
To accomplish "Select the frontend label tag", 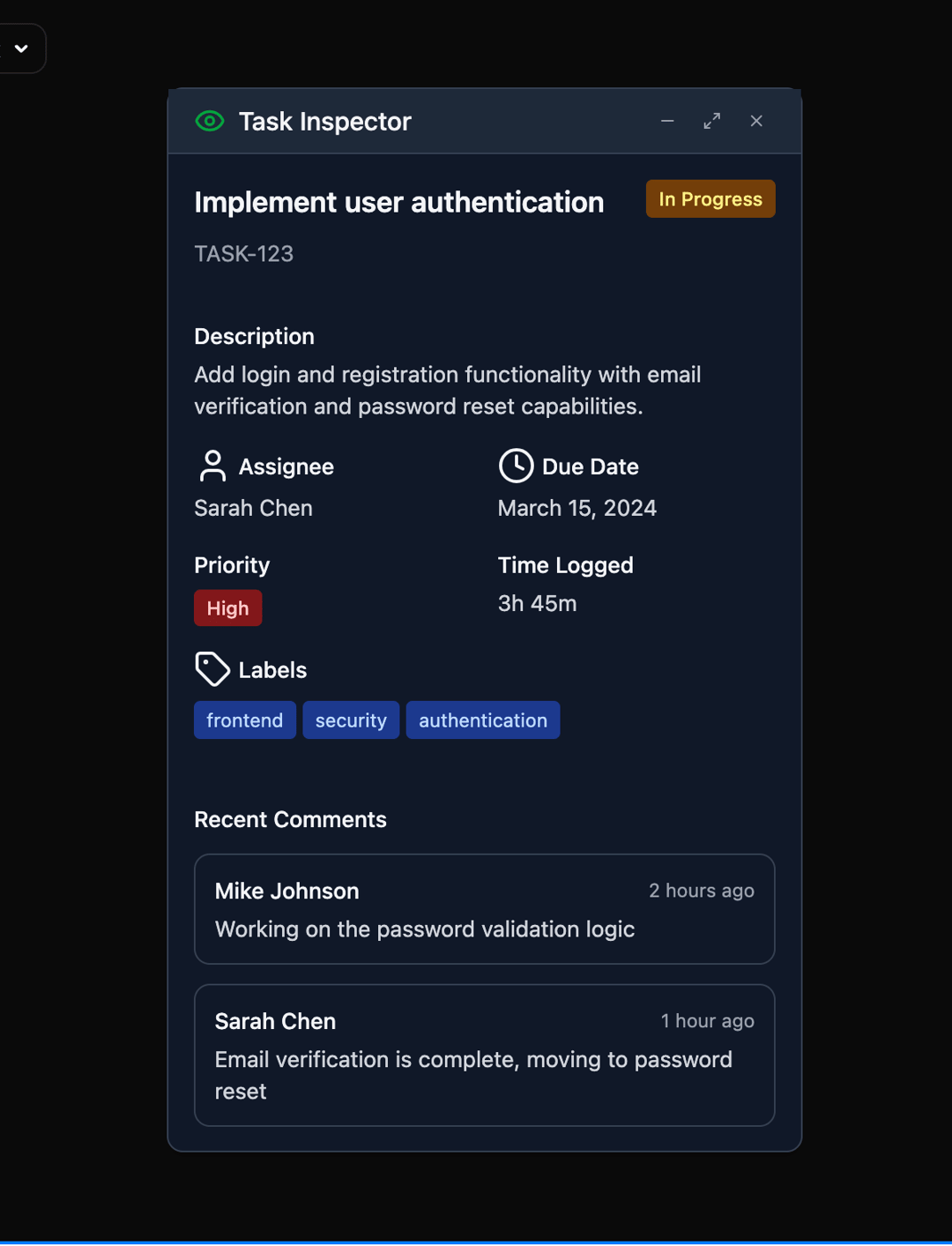I will click(x=245, y=720).
